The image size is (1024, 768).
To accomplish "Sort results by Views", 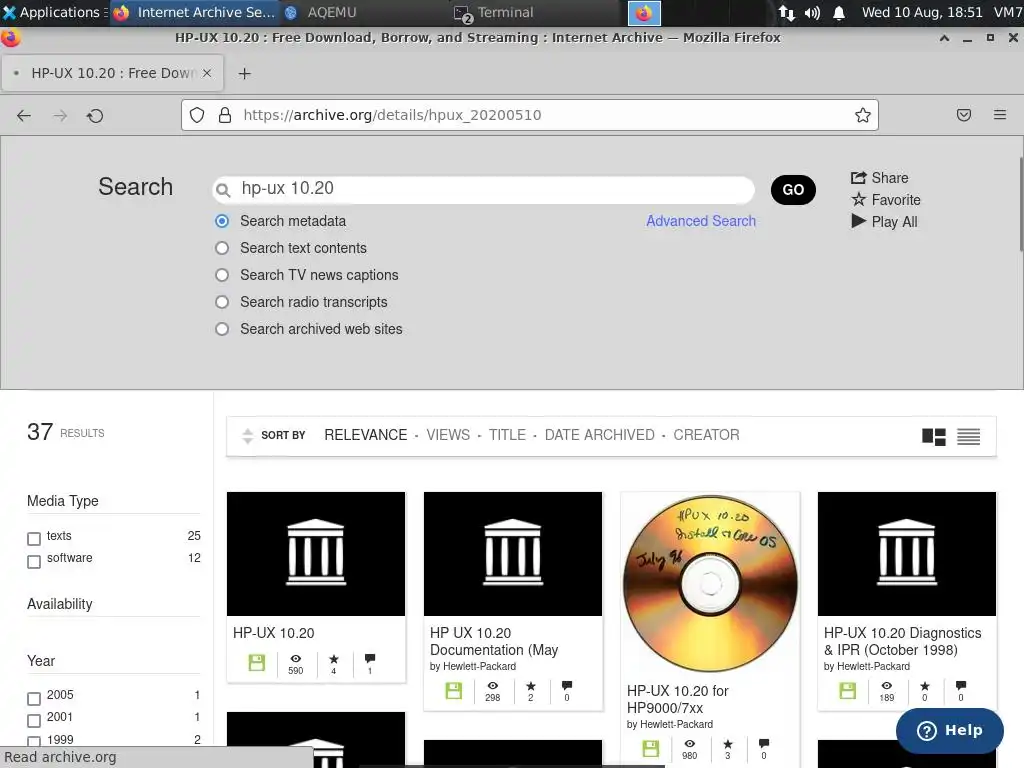I will pyautogui.click(x=448, y=435).
